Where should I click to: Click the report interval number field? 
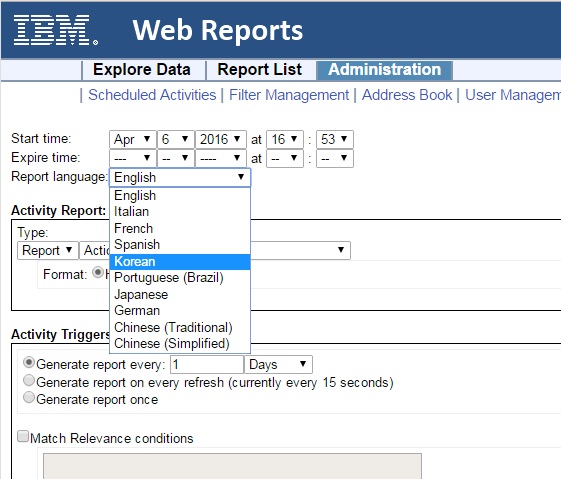coord(207,365)
